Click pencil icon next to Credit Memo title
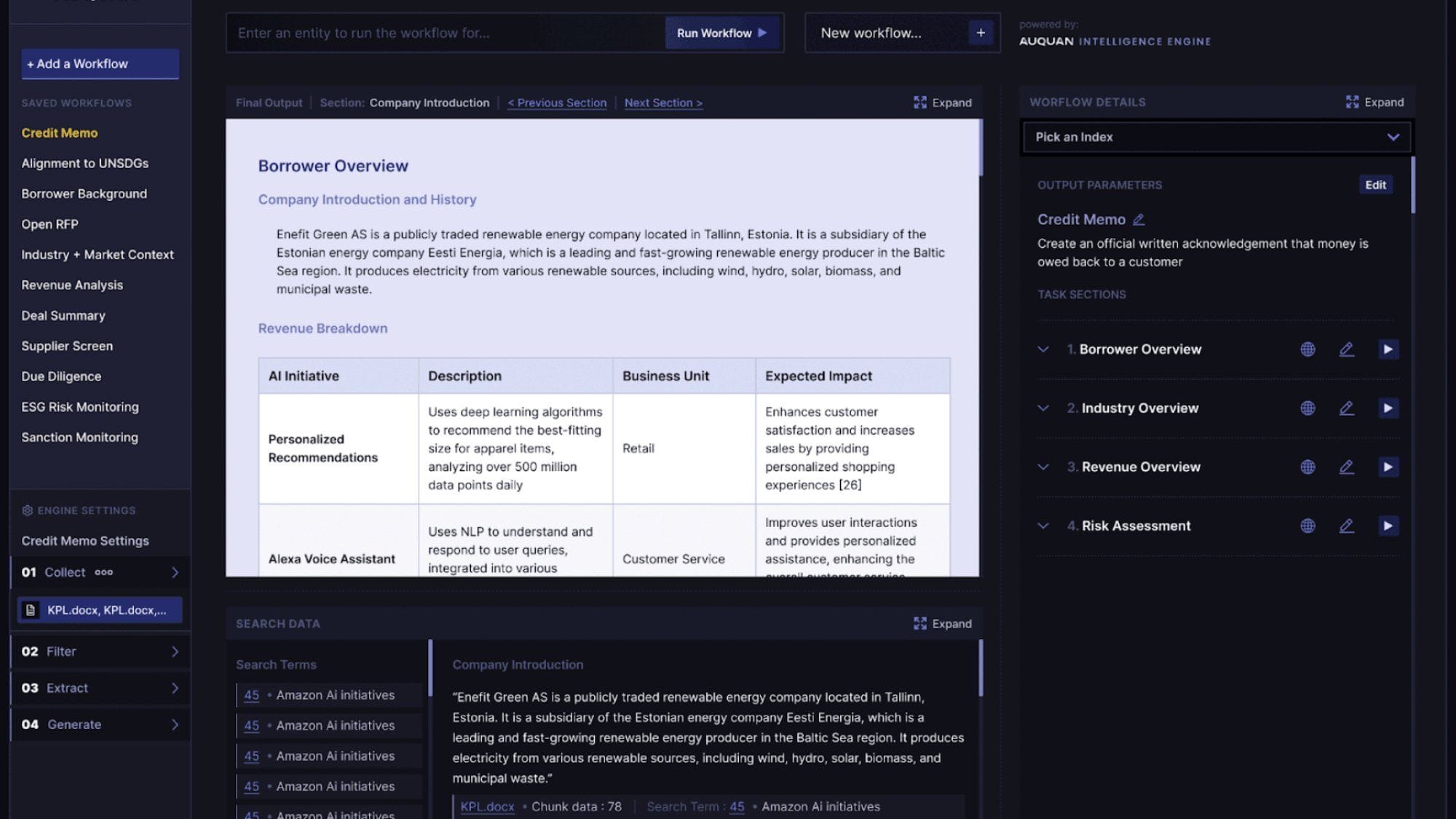 (x=1139, y=219)
